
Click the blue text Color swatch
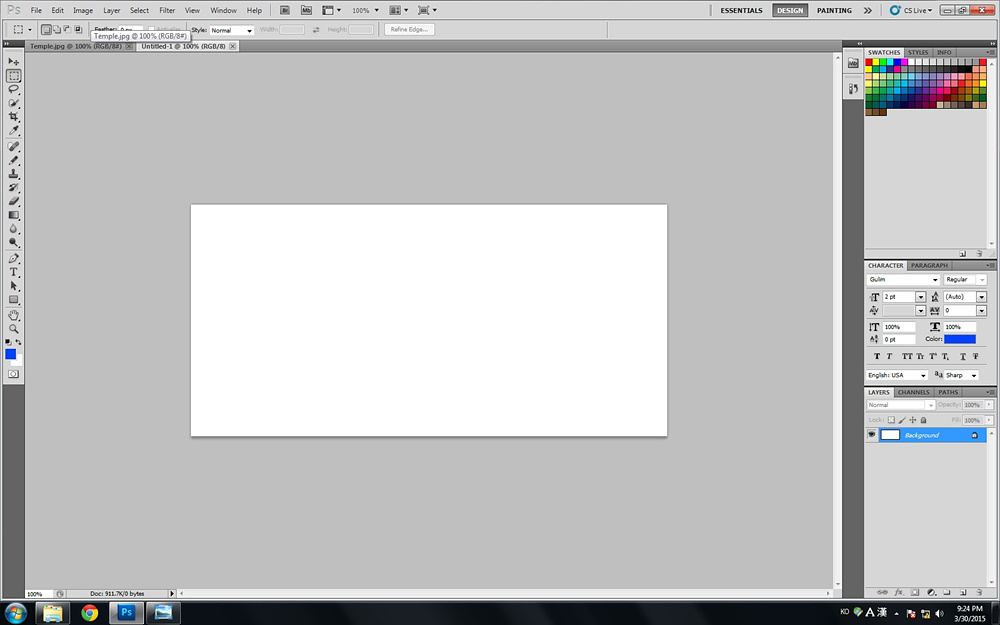pyautogui.click(x=960, y=339)
